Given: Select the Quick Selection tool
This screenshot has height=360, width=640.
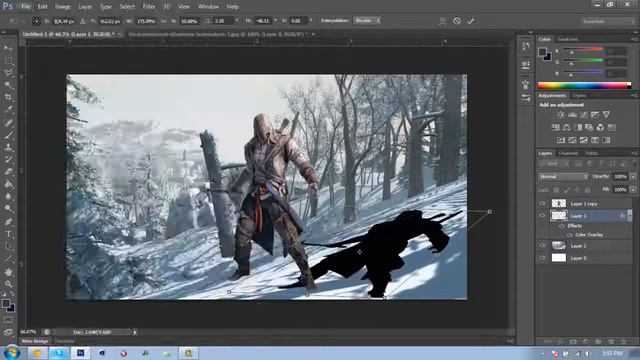Looking at the screenshot, I should [8, 85].
